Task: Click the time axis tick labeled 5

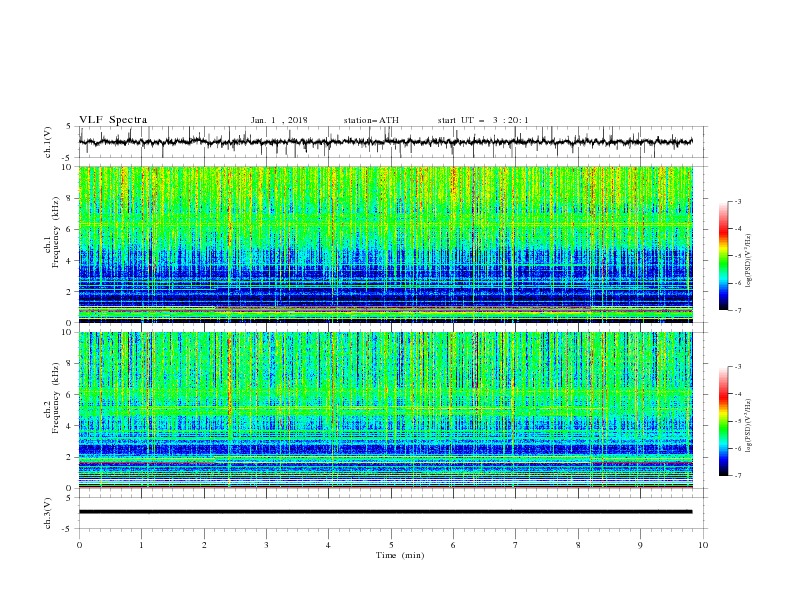Action: click(391, 545)
